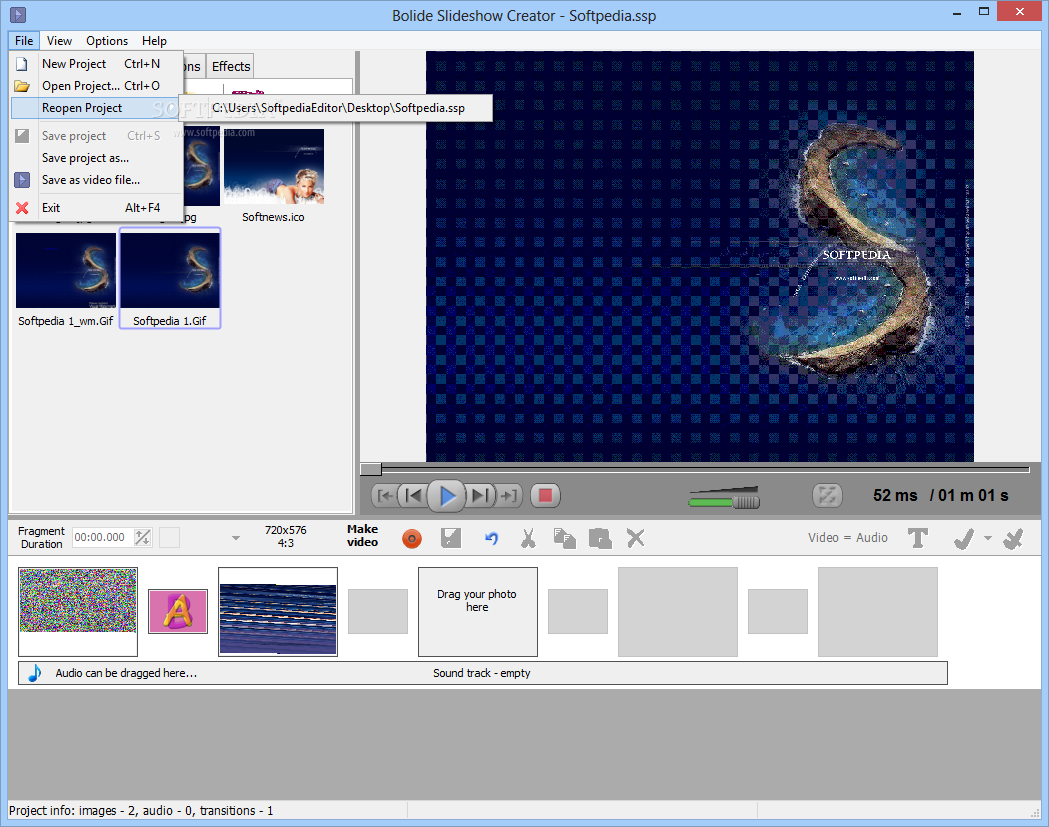Choose Exit from the File menu
Screen dimensions: 1049x827
pos(96,208)
